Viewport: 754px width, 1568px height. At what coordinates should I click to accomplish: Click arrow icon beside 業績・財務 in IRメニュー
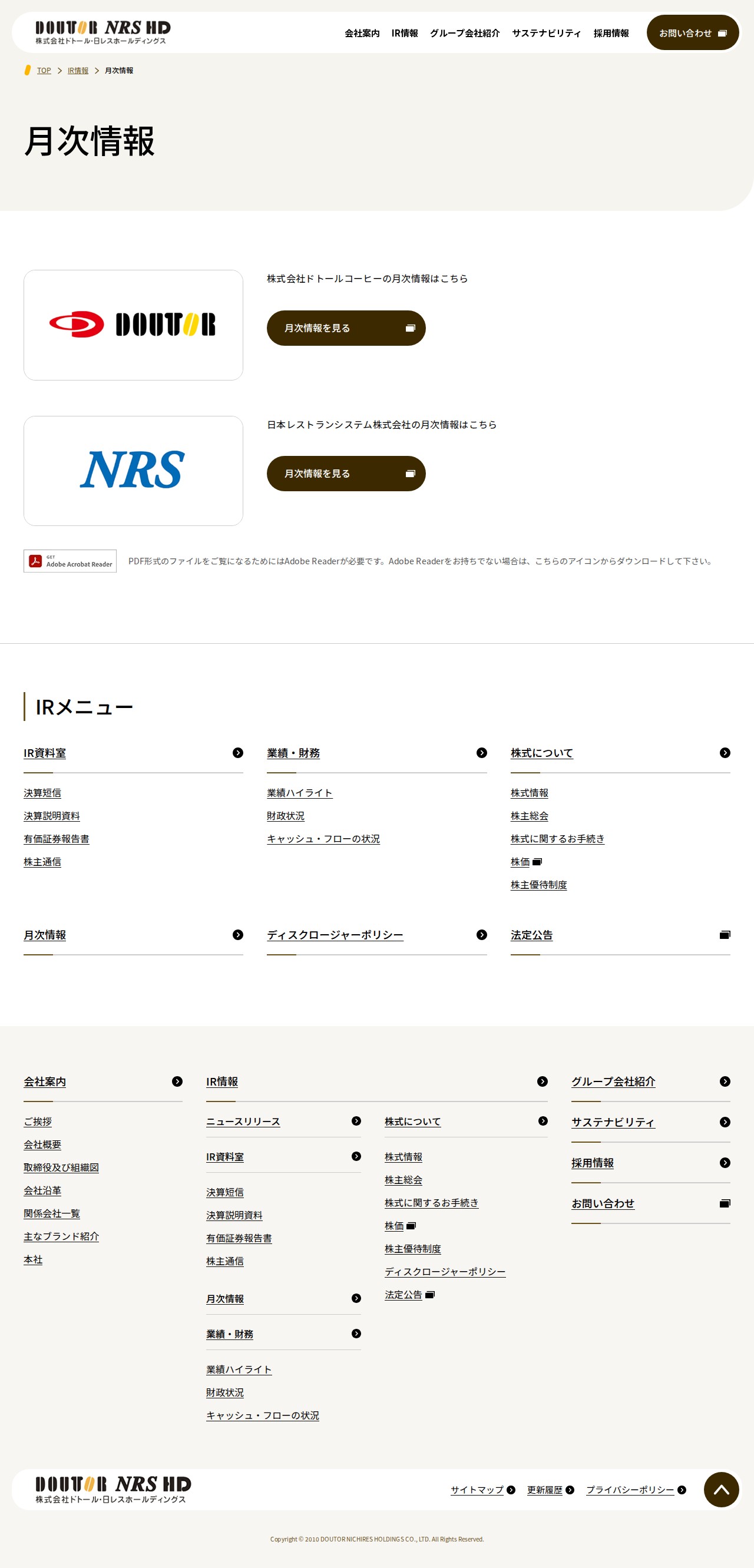(481, 753)
